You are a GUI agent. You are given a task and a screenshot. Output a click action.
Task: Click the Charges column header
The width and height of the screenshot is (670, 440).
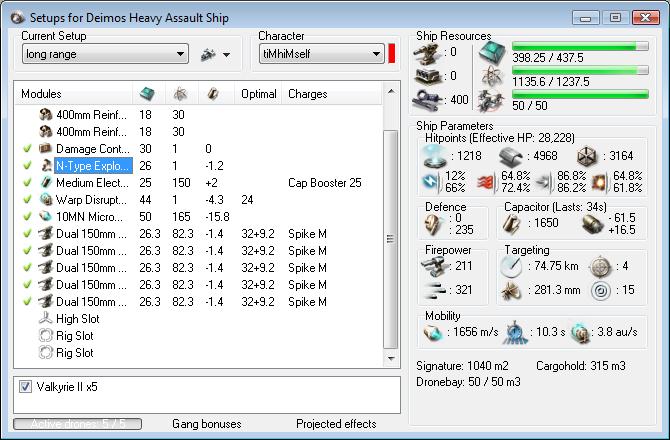coord(331,94)
